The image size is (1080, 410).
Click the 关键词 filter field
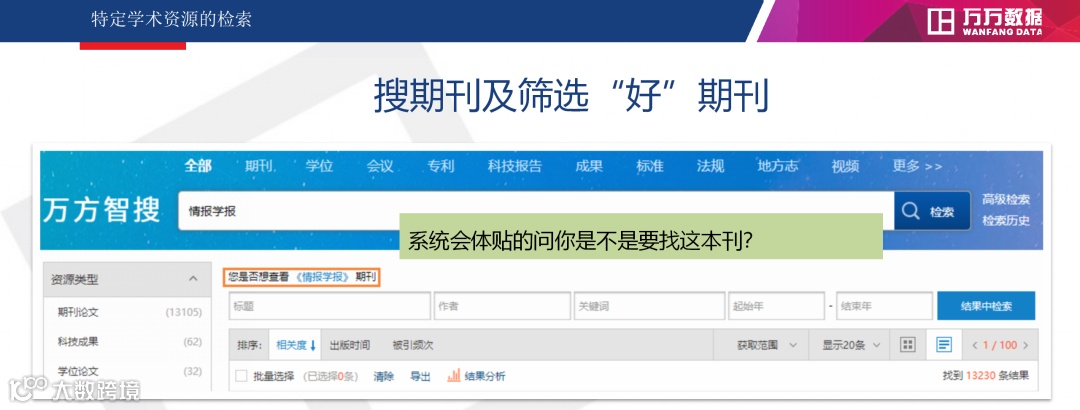click(650, 306)
